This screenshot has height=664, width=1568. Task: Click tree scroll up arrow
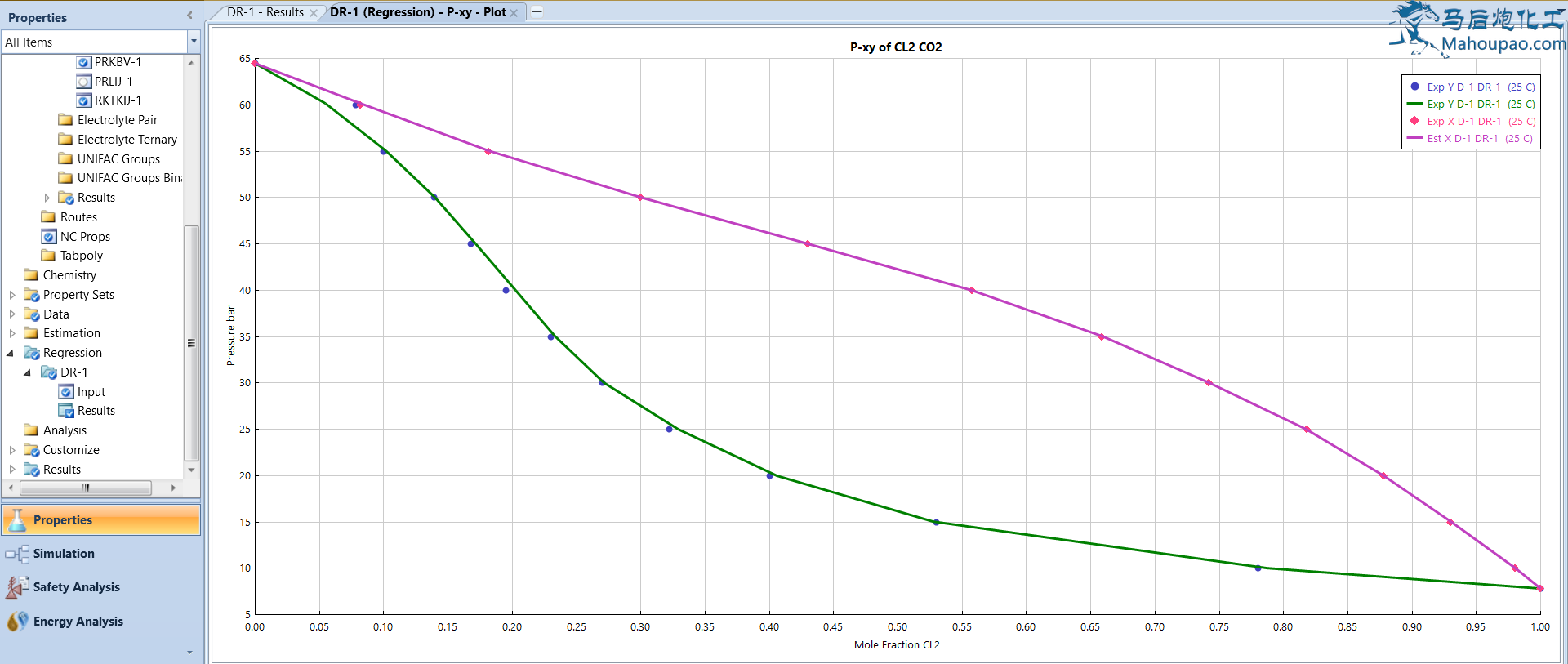pyautogui.click(x=191, y=62)
